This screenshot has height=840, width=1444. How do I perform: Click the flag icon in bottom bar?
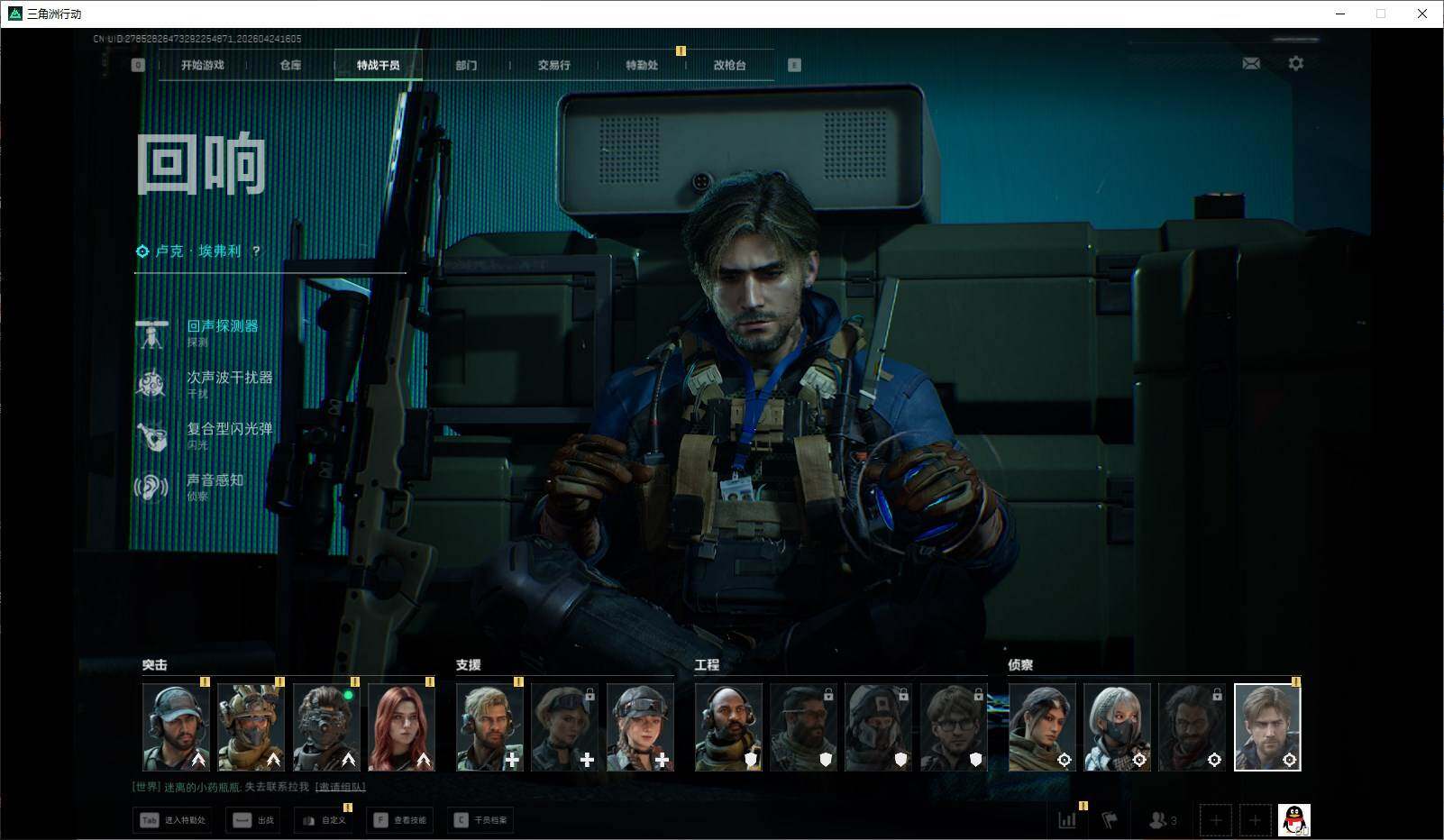pyautogui.click(x=1110, y=820)
